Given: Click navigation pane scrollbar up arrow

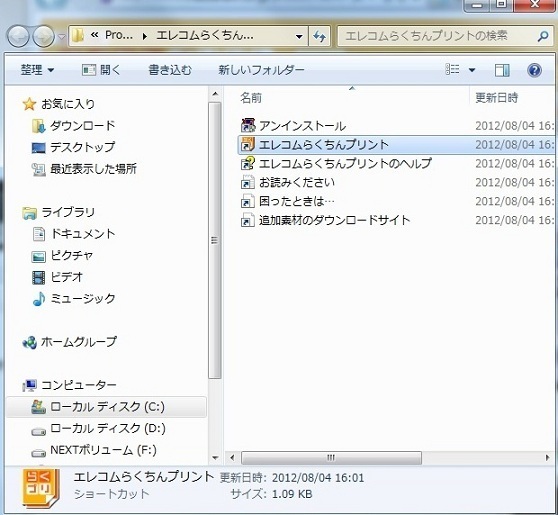Looking at the screenshot, I should [x=215, y=94].
